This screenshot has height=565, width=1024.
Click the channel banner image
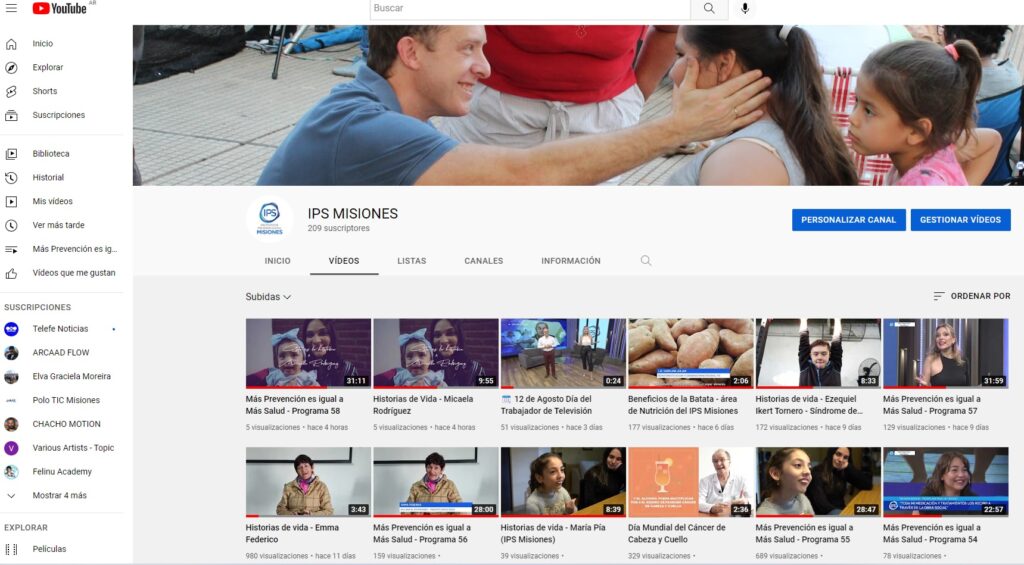coord(578,105)
